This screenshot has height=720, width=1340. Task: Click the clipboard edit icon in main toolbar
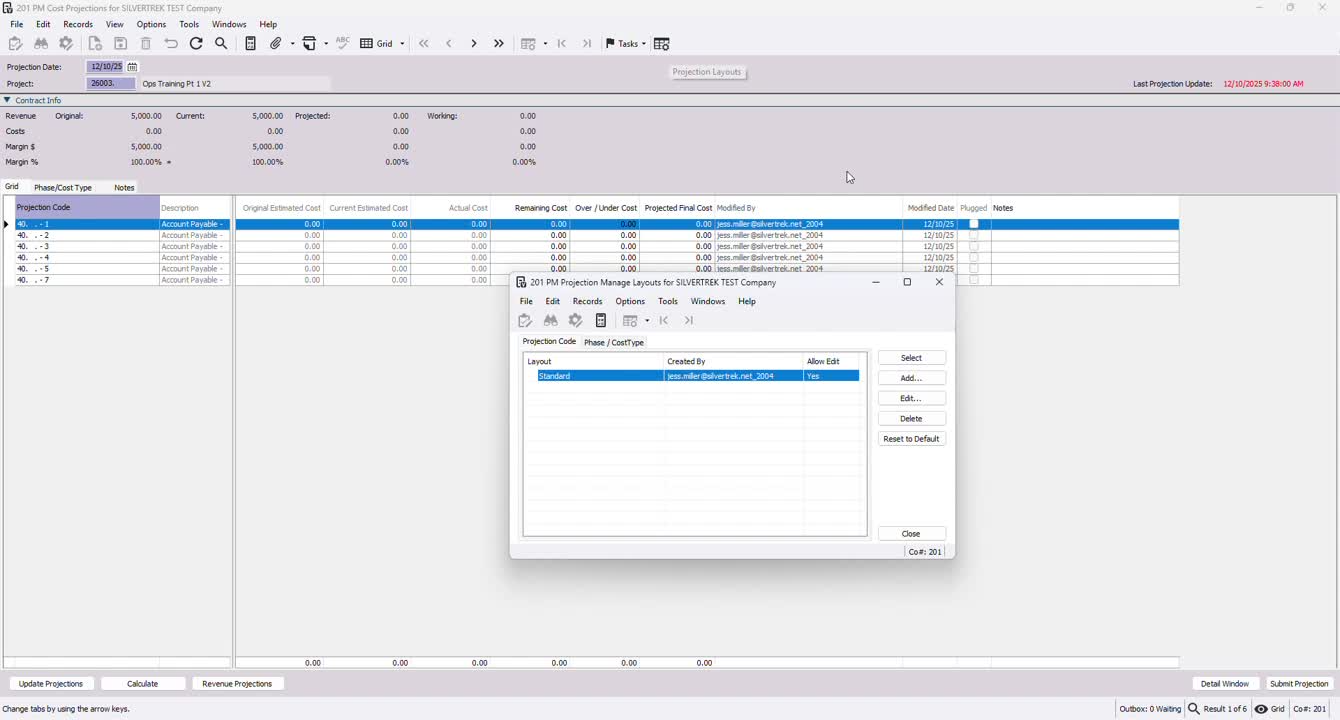pyautogui.click(x=15, y=44)
